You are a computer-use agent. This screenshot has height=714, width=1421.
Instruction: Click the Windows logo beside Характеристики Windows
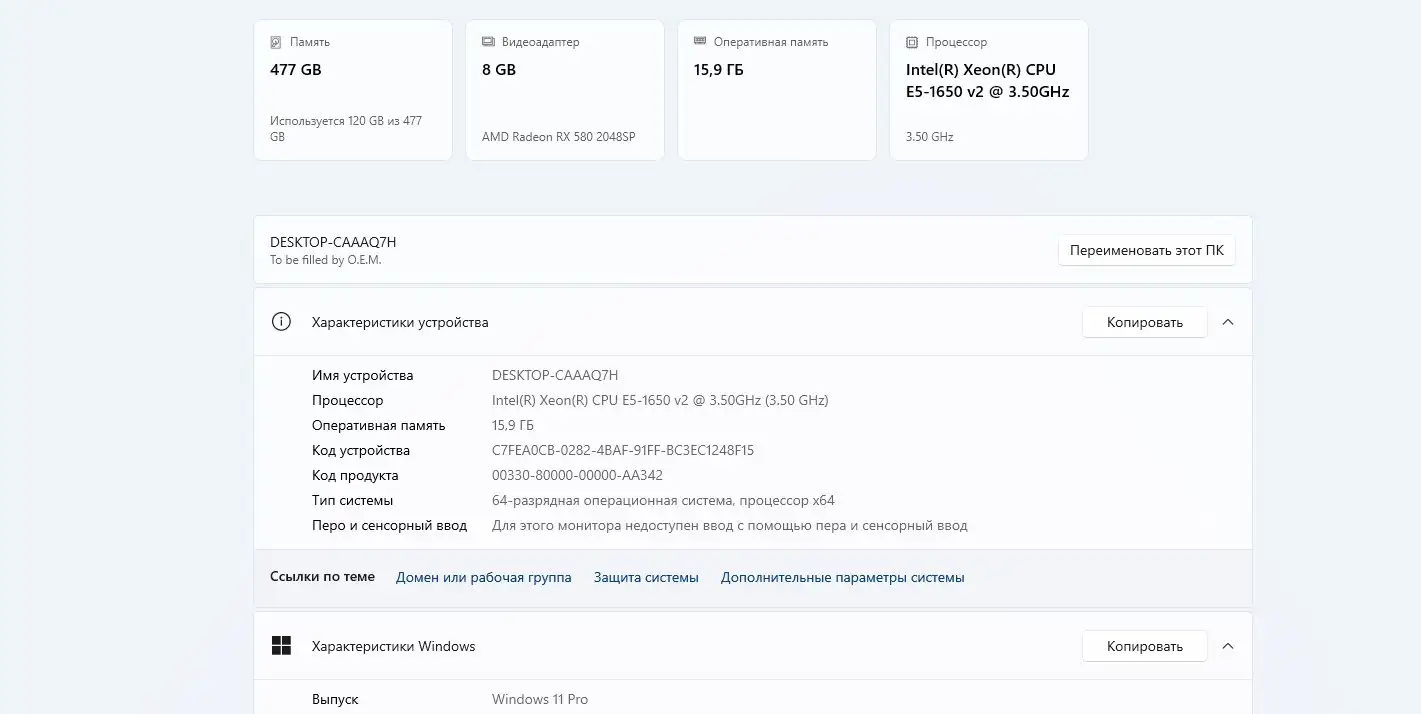pyautogui.click(x=281, y=646)
